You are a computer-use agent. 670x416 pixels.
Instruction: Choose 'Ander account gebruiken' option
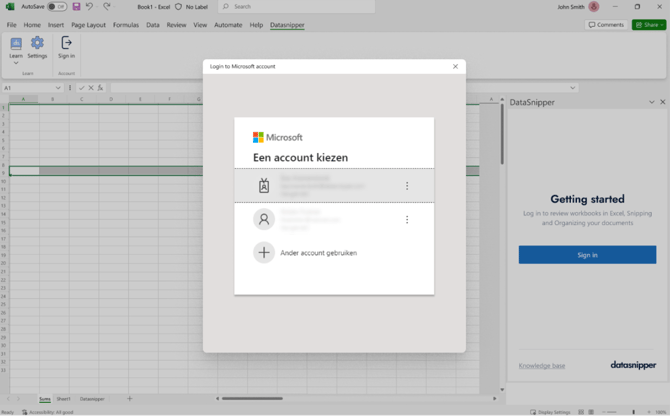coord(318,253)
